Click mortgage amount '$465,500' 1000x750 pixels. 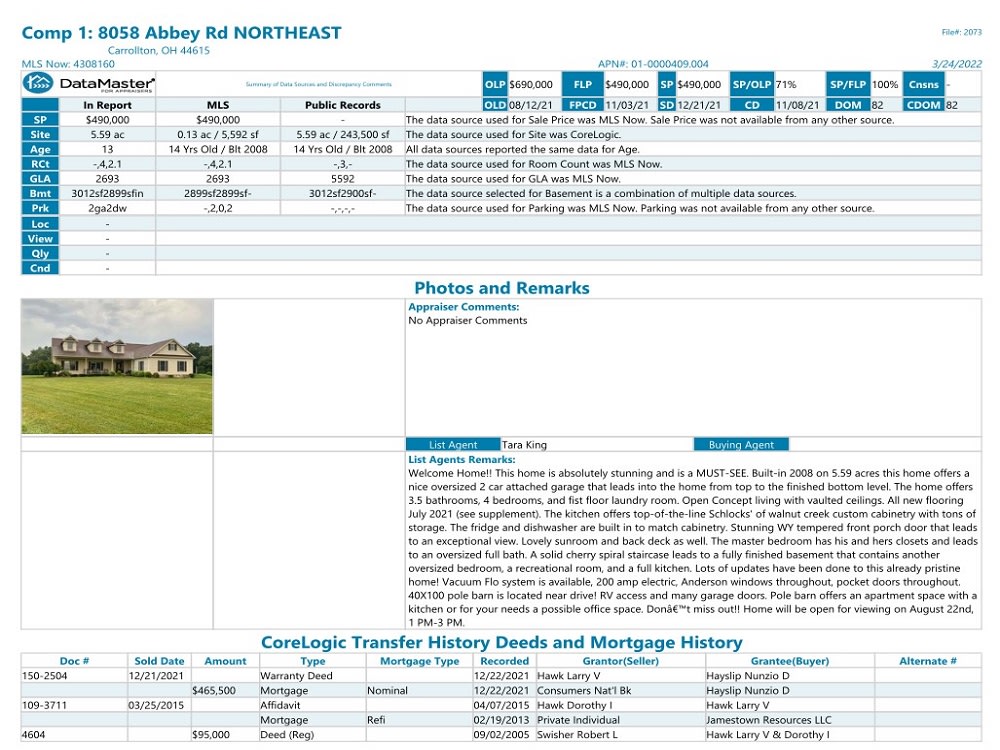pos(214,691)
